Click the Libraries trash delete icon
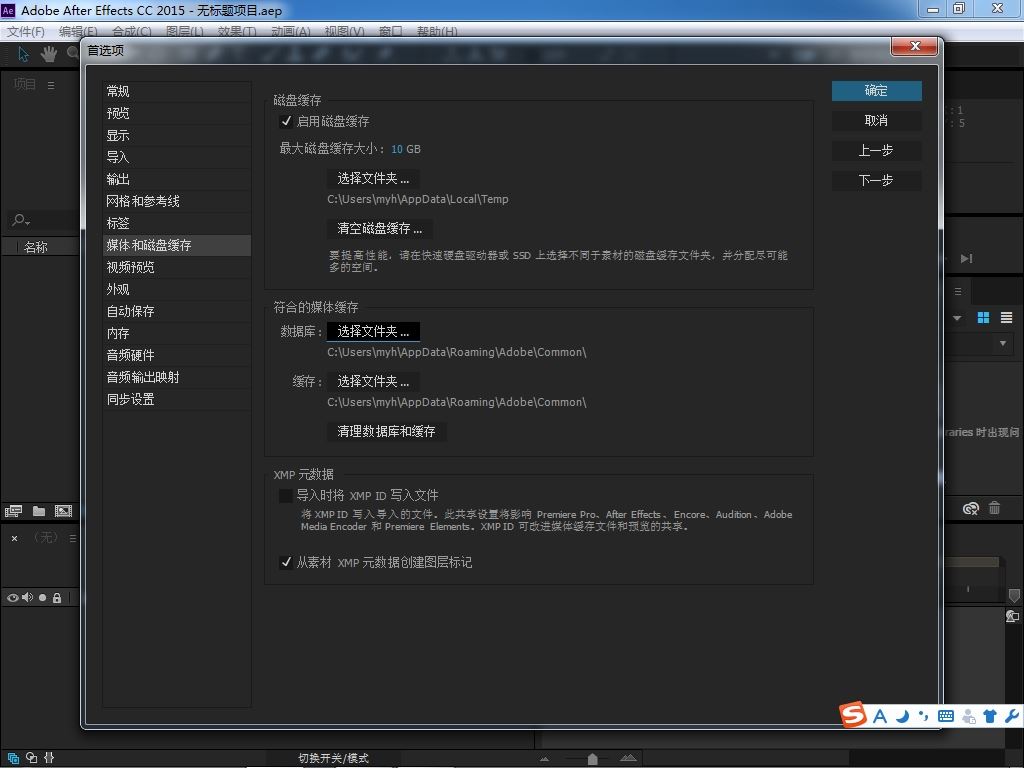The height and width of the screenshot is (768, 1024). [x=995, y=507]
